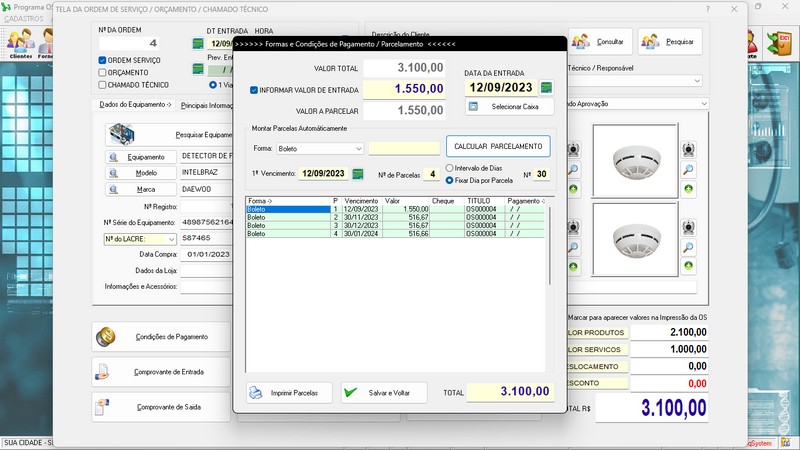This screenshot has width=800, height=450.
Task: Click printer icon on Imprimir Parcelas
Action: [x=256, y=393]
